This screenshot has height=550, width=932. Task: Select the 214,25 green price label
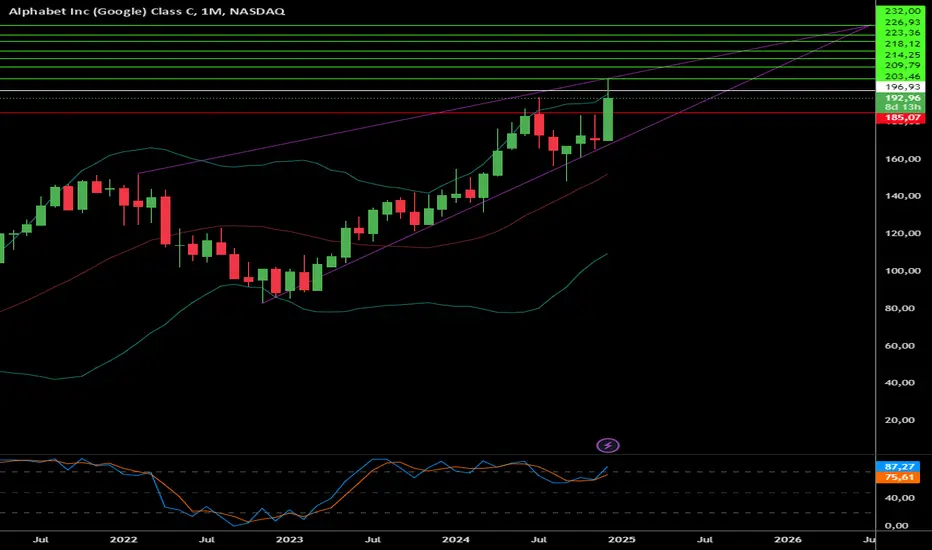pyautogui.click(x=902, y=55)
